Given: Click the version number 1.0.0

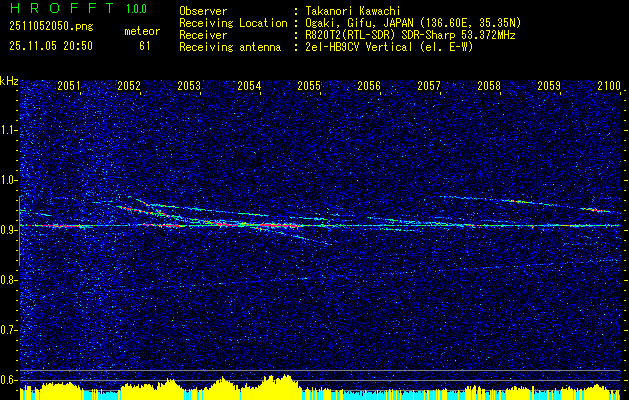Looking at the screenshot, I should pos(136,9).
